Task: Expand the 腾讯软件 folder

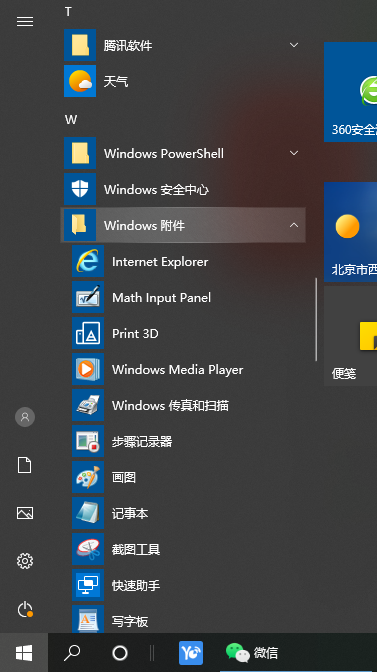Action: pos(183,45)
